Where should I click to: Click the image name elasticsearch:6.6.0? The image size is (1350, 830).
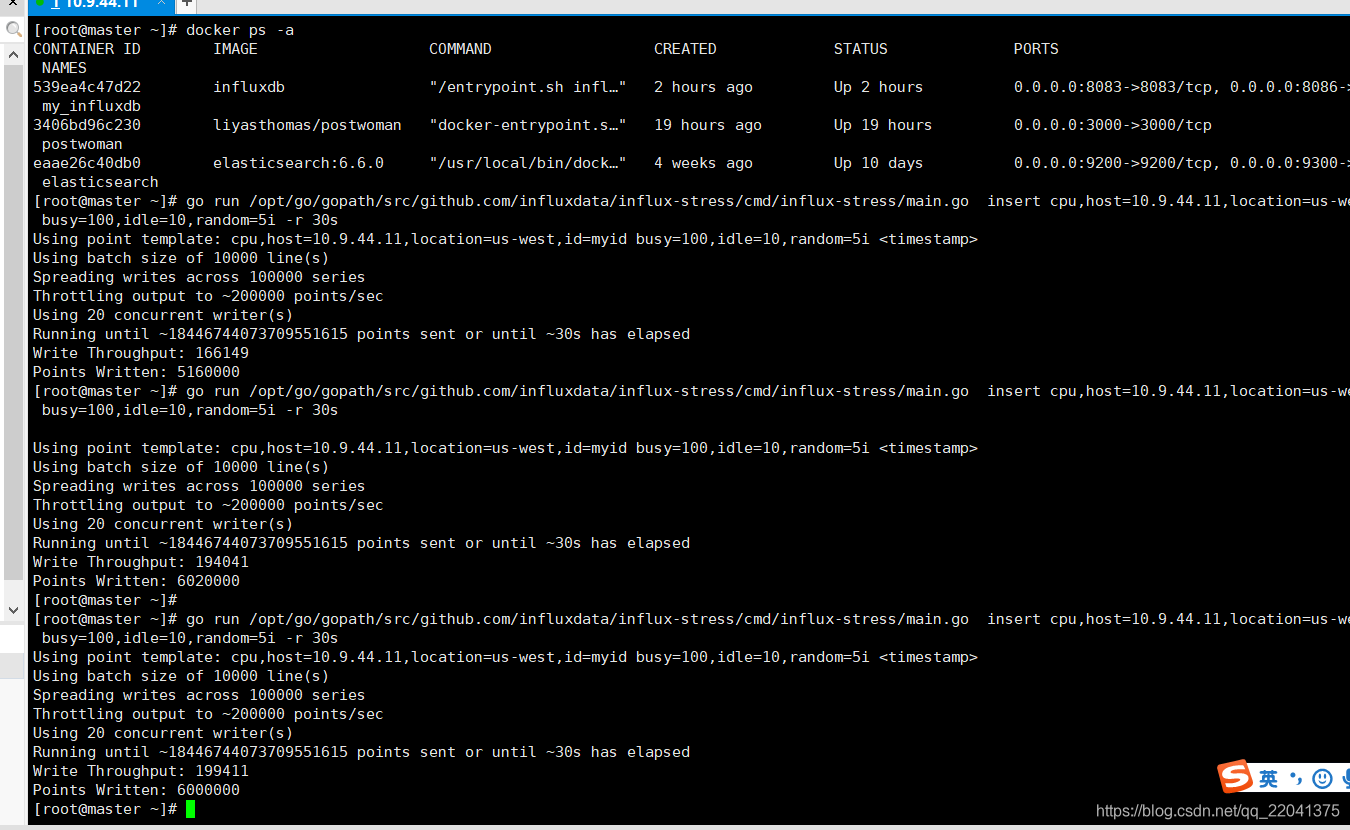click(x=298, y=163)
